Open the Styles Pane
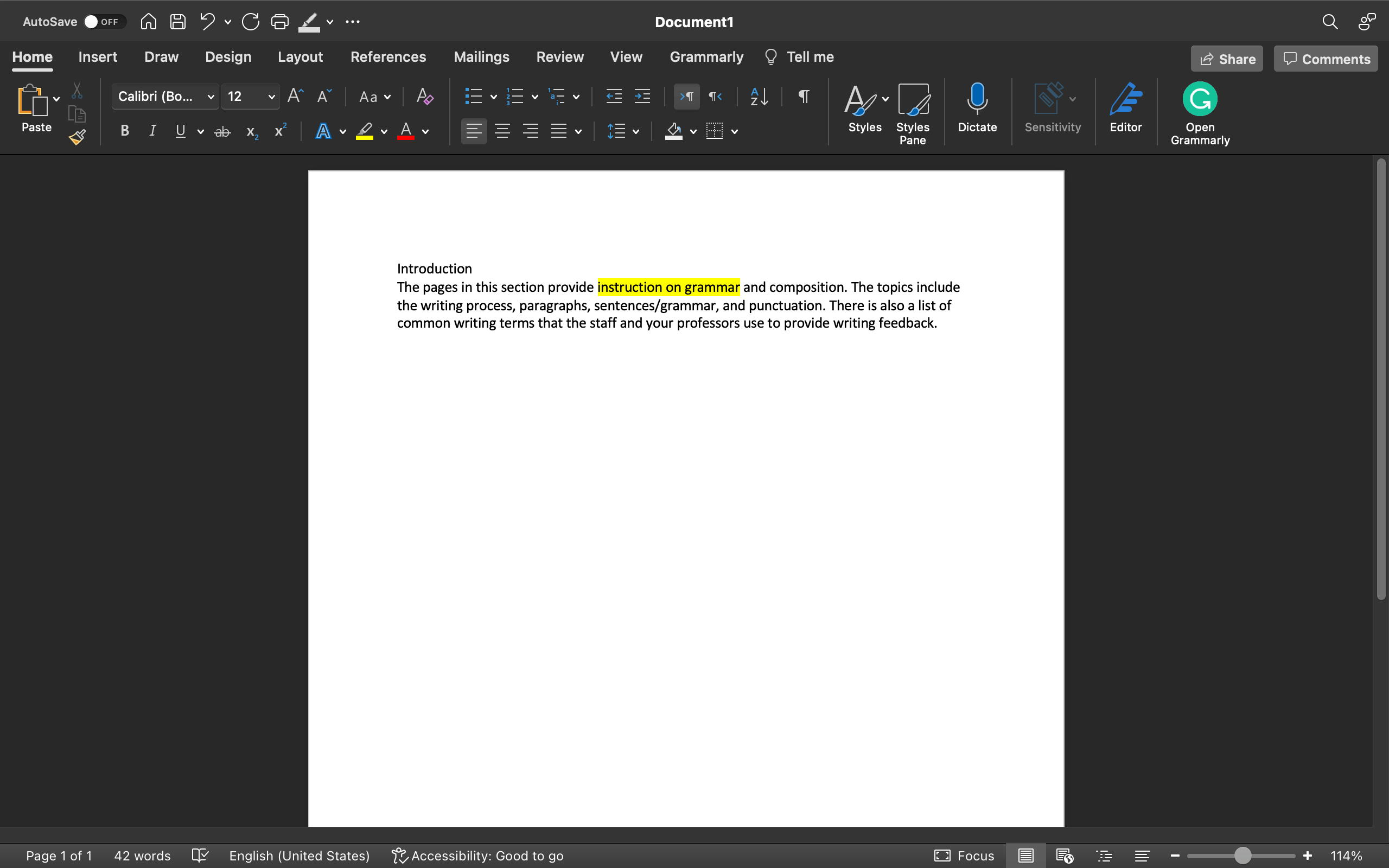1389x868 pixels. (x=913, y=114)
